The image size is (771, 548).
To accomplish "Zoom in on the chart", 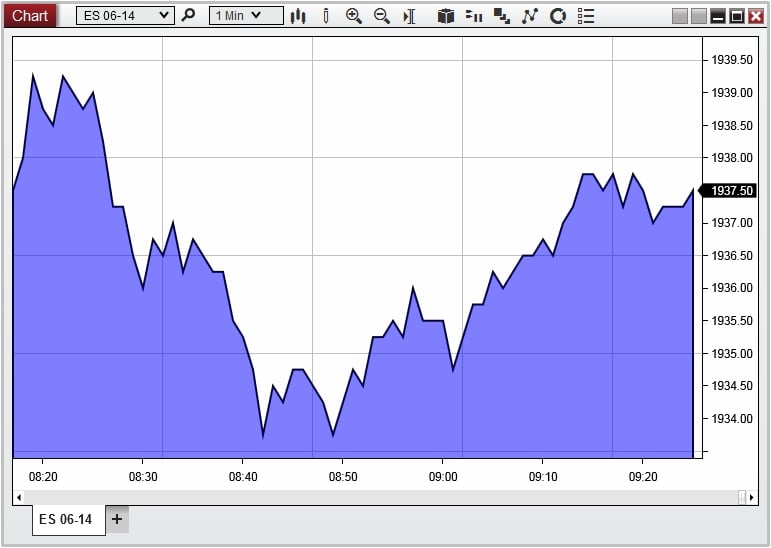I will [353, 16].
